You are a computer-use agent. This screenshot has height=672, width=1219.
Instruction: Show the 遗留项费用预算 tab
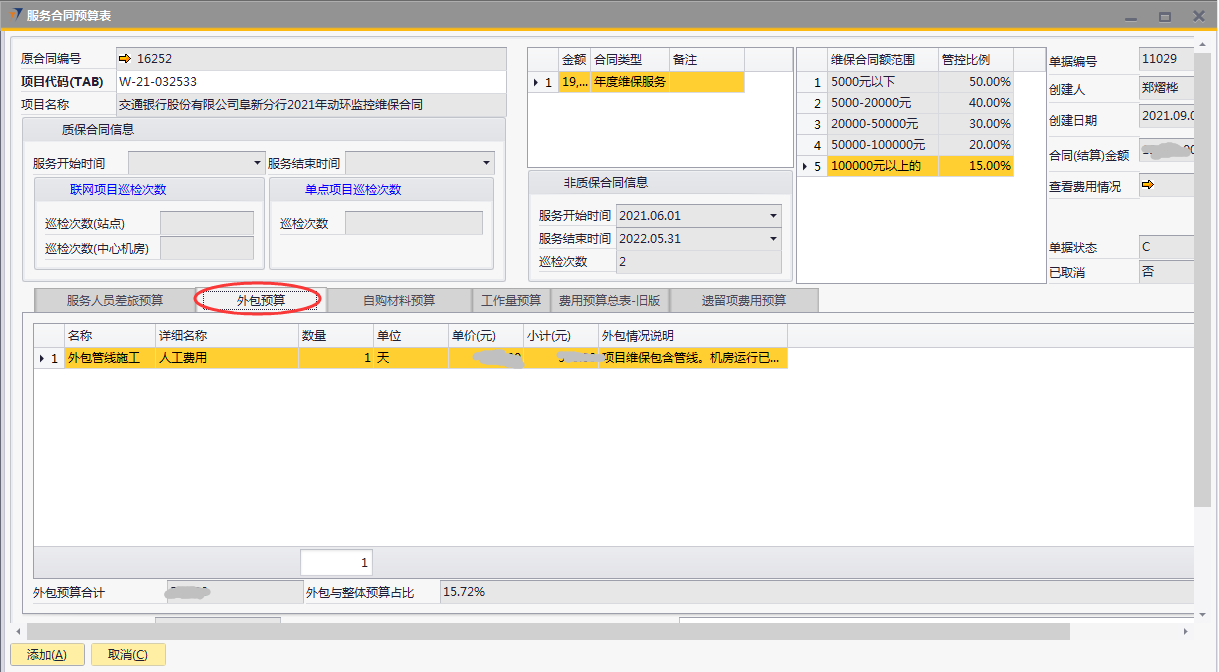pyautogui.click(x=744, y=300)
